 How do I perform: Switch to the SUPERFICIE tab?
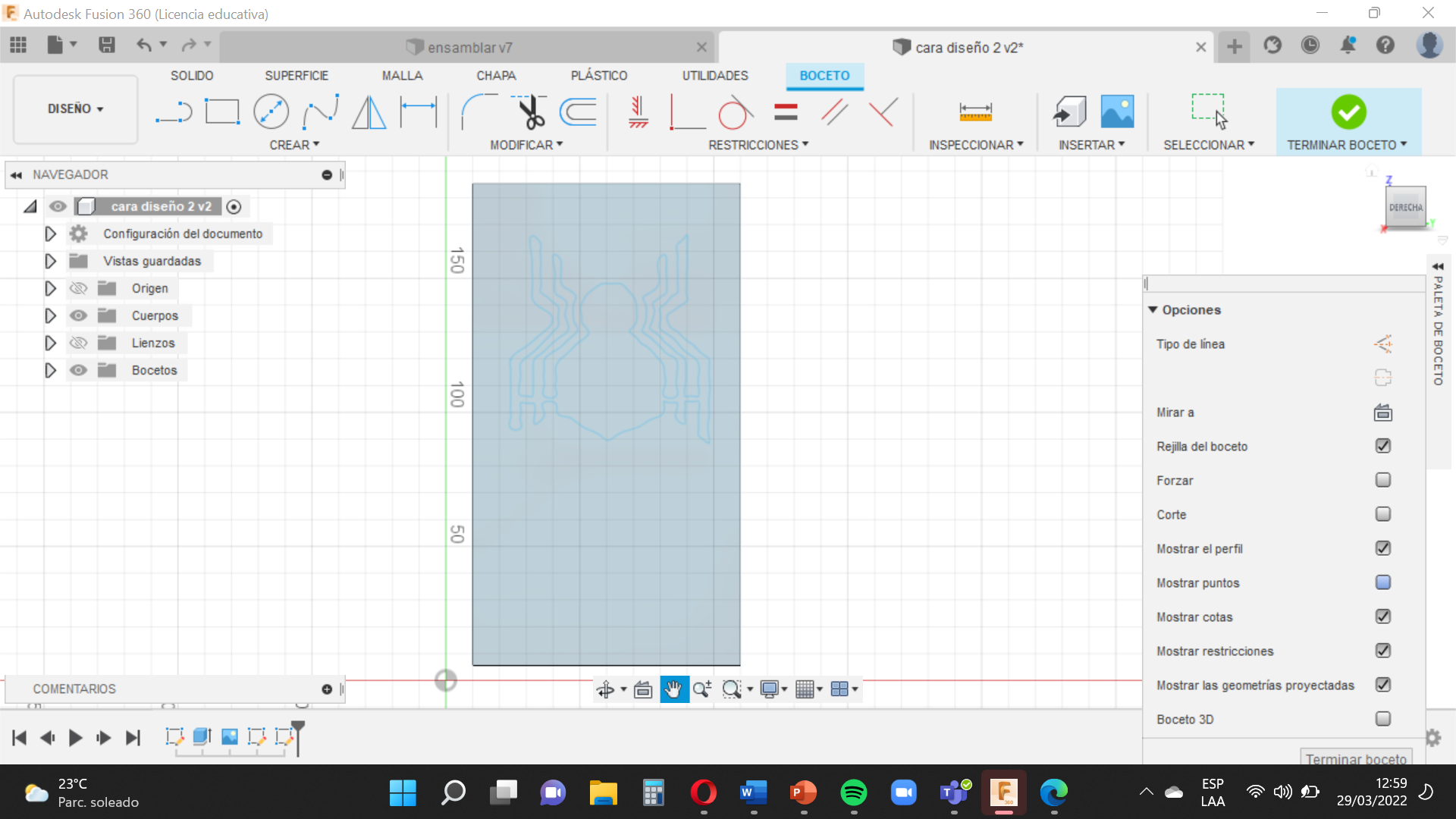tap(297, 76)
